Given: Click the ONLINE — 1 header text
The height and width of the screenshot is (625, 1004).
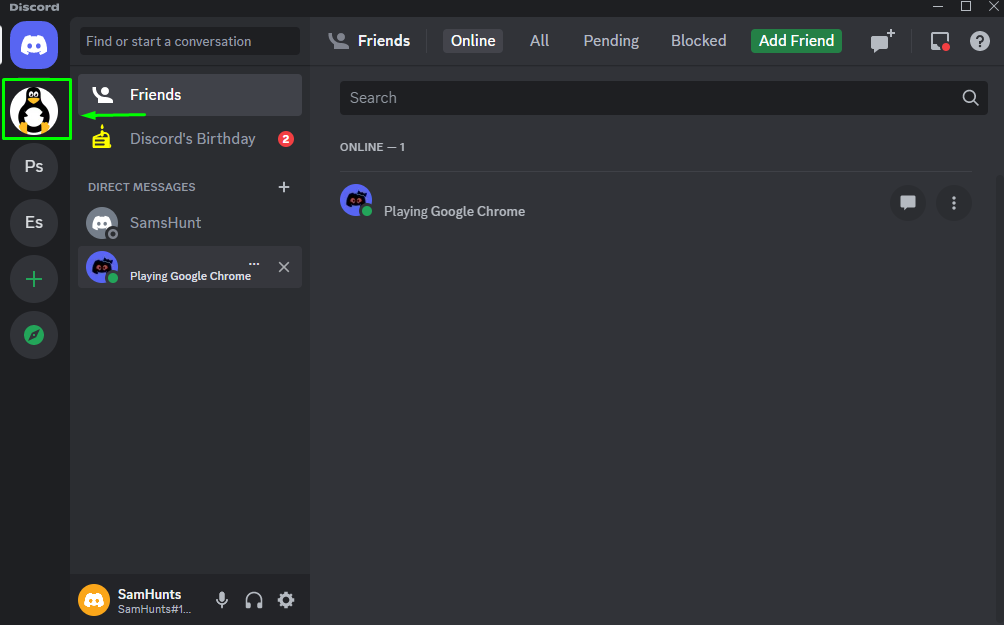Looking at the screenshot, I should pos(372,147).
